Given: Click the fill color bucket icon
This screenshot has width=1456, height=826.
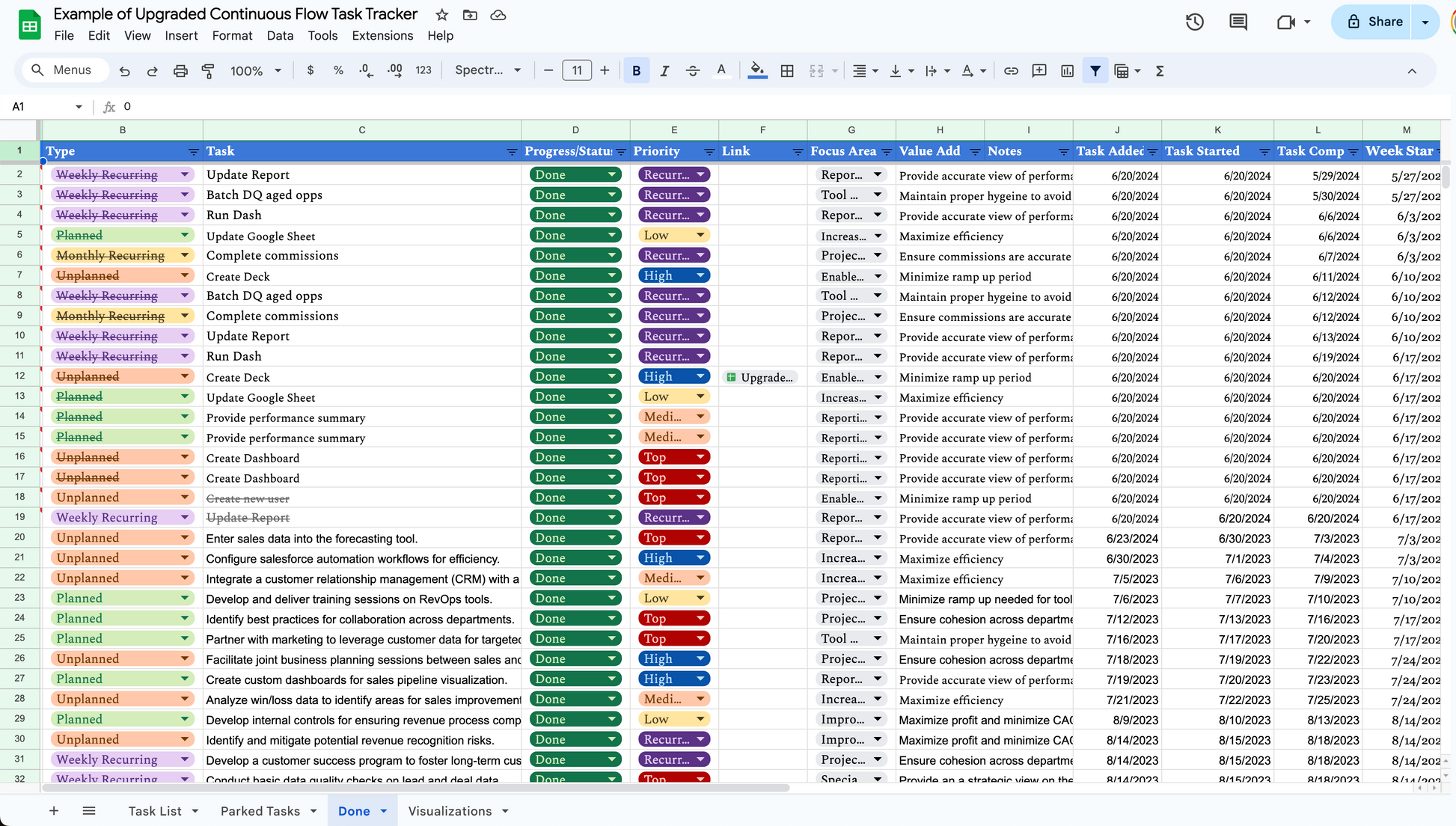Looking at the screenshot, I should tap(757, 70).
